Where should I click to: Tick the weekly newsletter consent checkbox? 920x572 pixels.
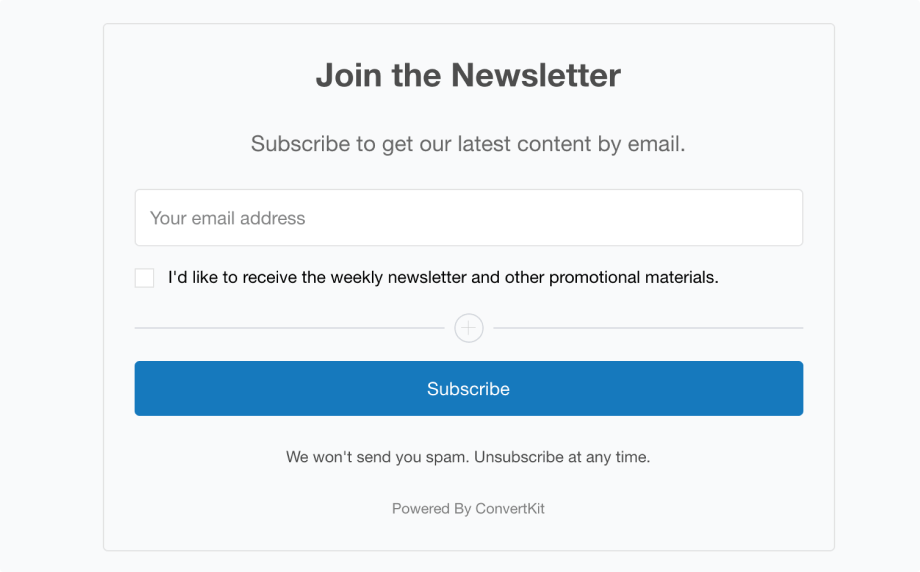(x=145, y=278)
